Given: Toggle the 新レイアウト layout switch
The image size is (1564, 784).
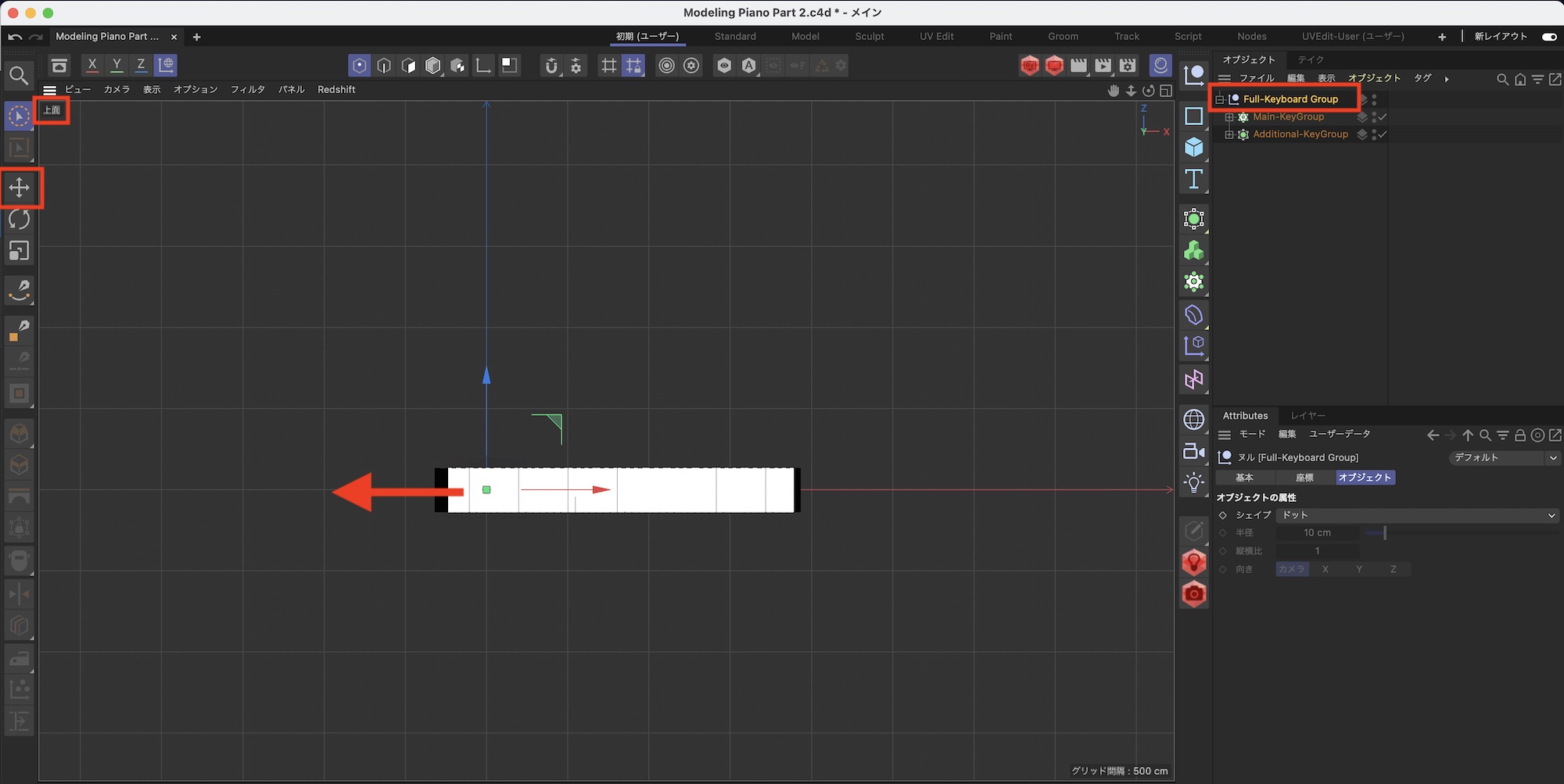Looking at the screenshot, I should point(1548,37).
